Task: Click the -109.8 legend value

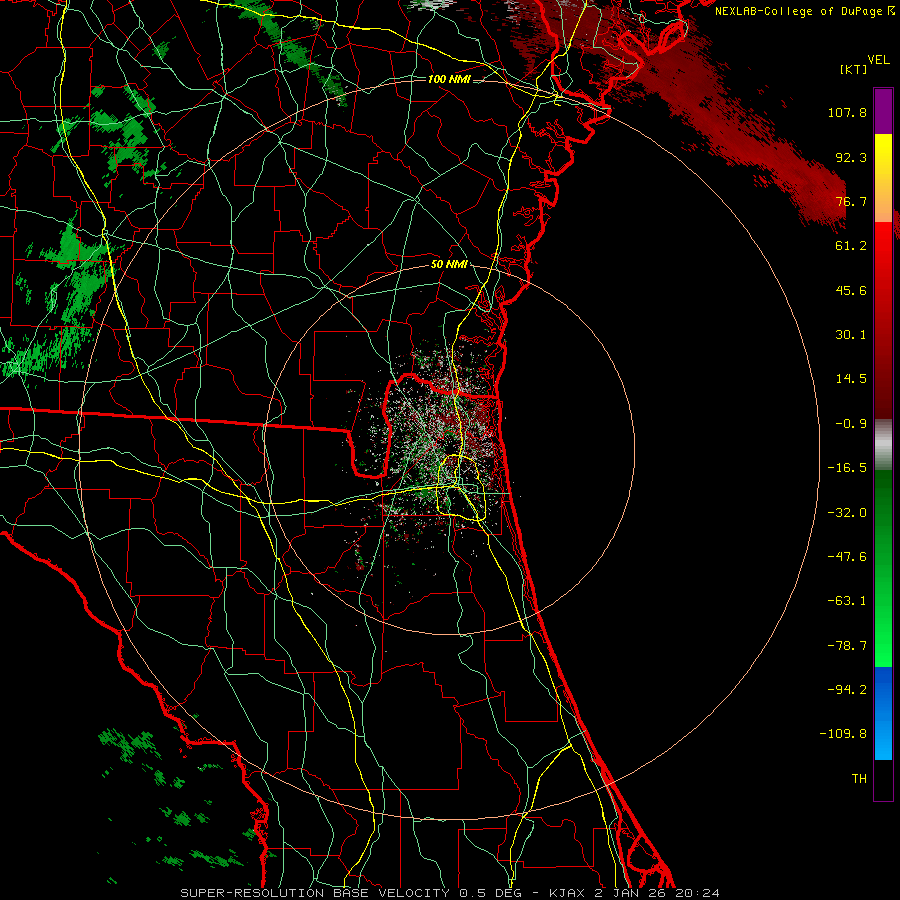Action: 843,734
